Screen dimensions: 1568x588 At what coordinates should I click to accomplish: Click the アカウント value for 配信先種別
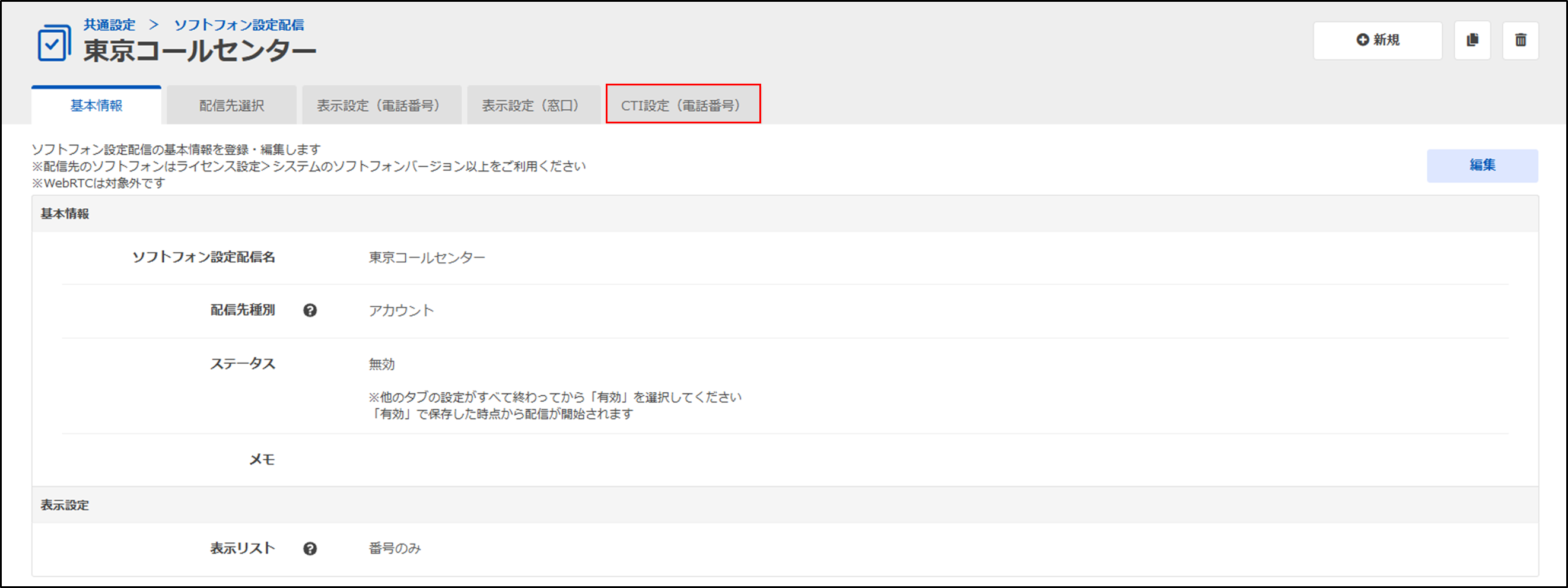(x=401, y=310)
